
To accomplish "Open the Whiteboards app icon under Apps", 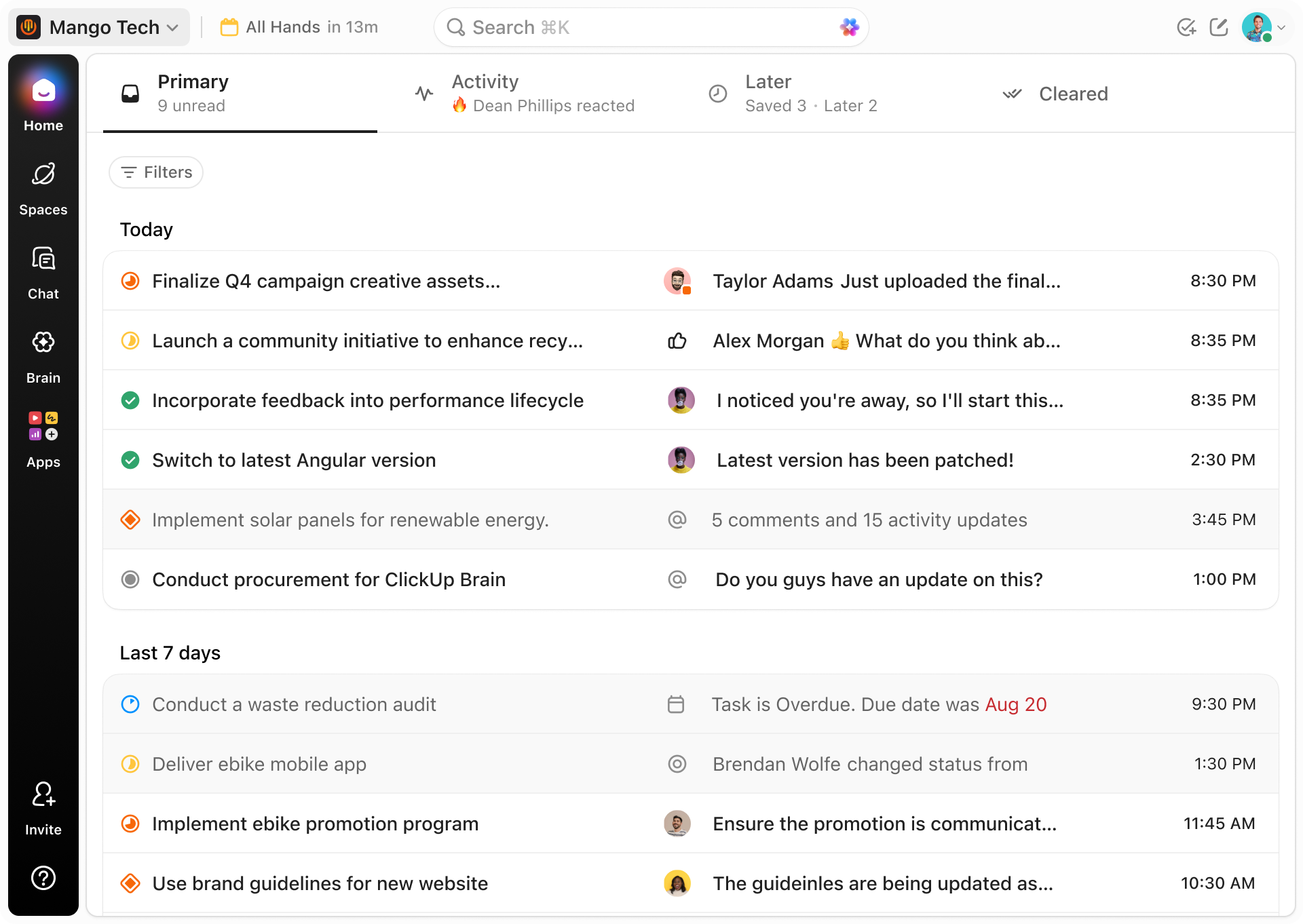I will pos(52,418).
